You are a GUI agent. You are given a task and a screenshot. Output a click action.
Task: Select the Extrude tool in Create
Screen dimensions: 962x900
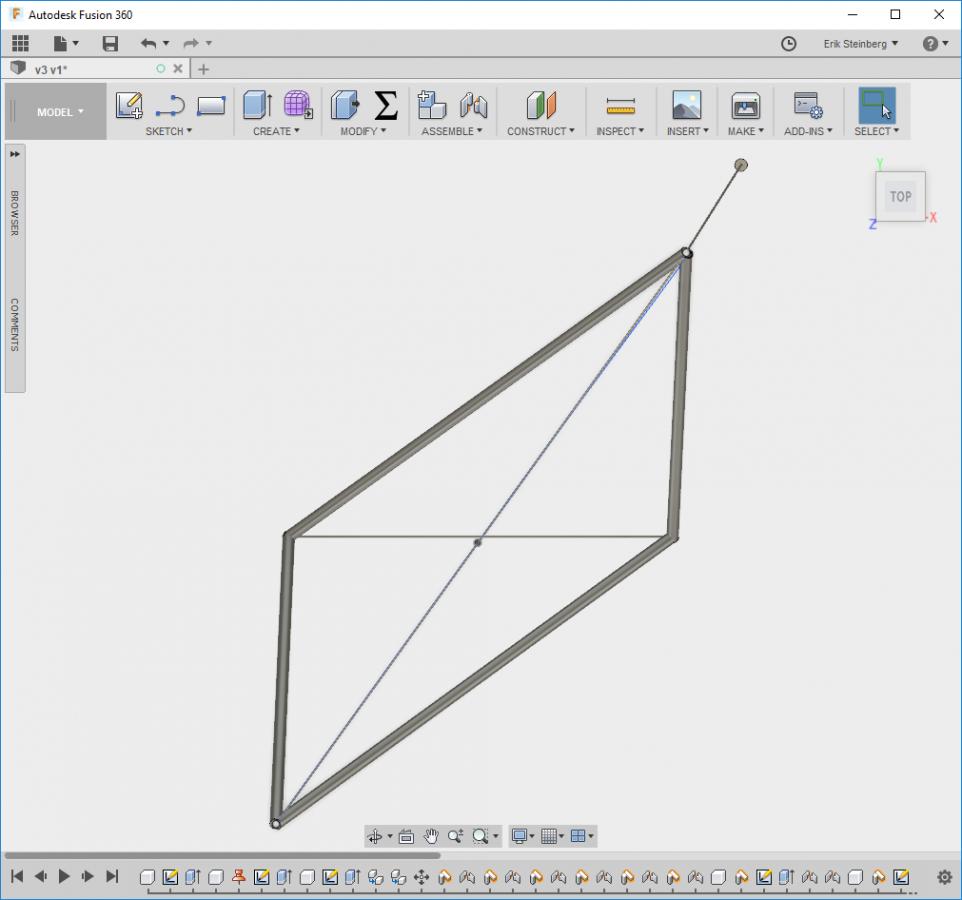point(257,105)
